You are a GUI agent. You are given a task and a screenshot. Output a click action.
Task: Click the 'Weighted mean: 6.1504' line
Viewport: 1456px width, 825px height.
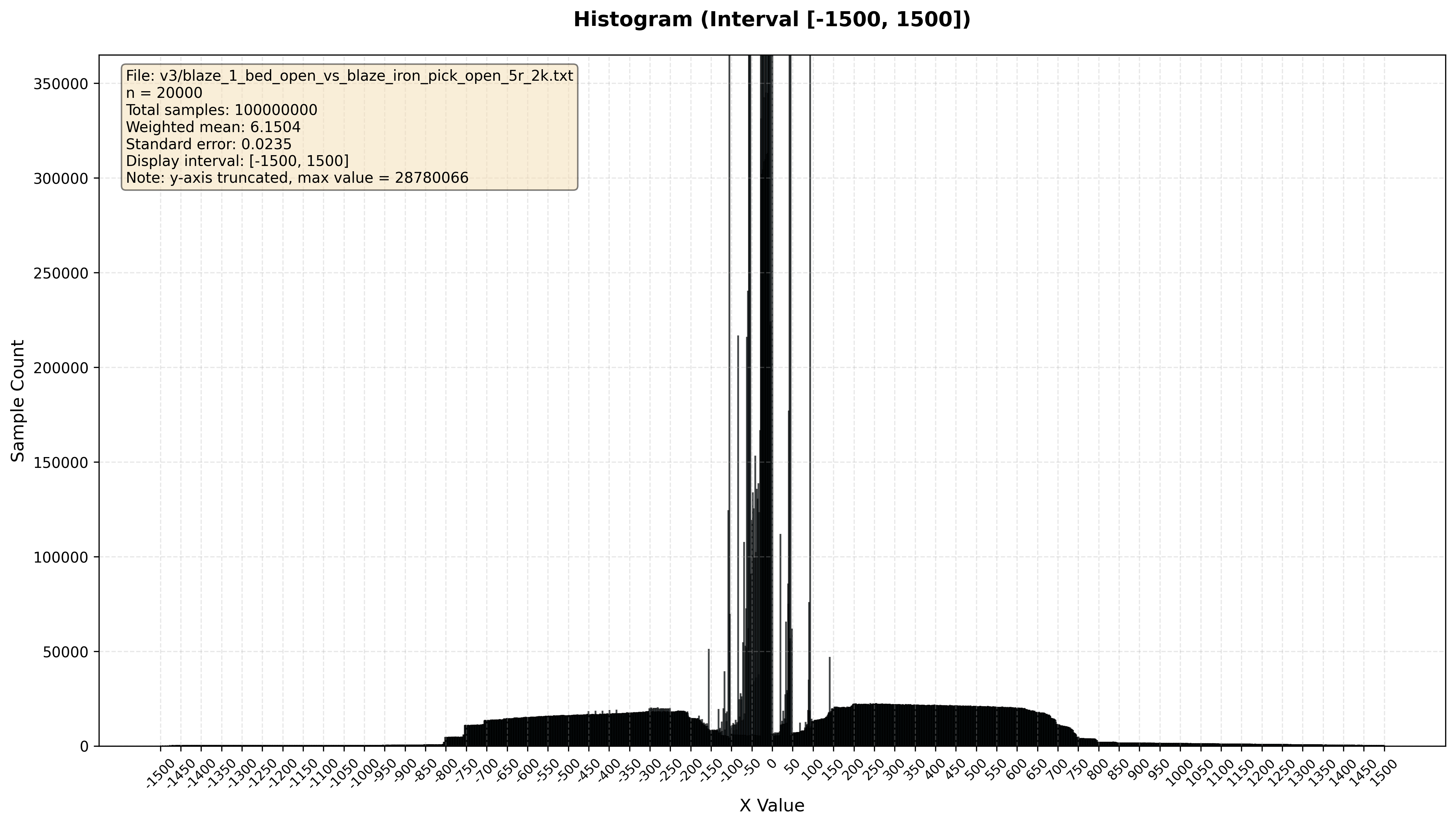click(213, 127)
